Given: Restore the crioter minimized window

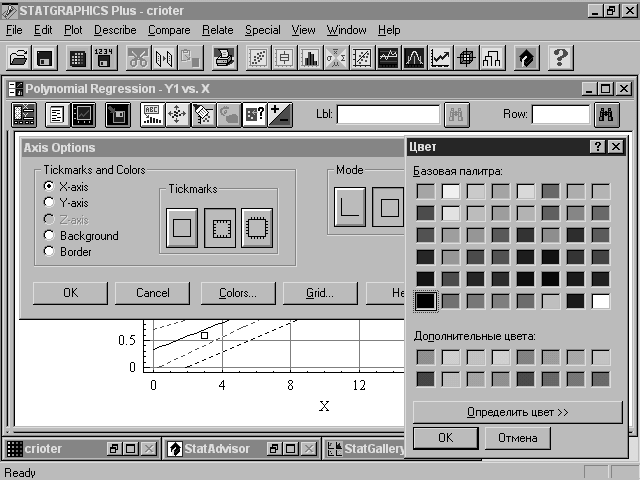Looking at the screenshot, I should point(113,449).
